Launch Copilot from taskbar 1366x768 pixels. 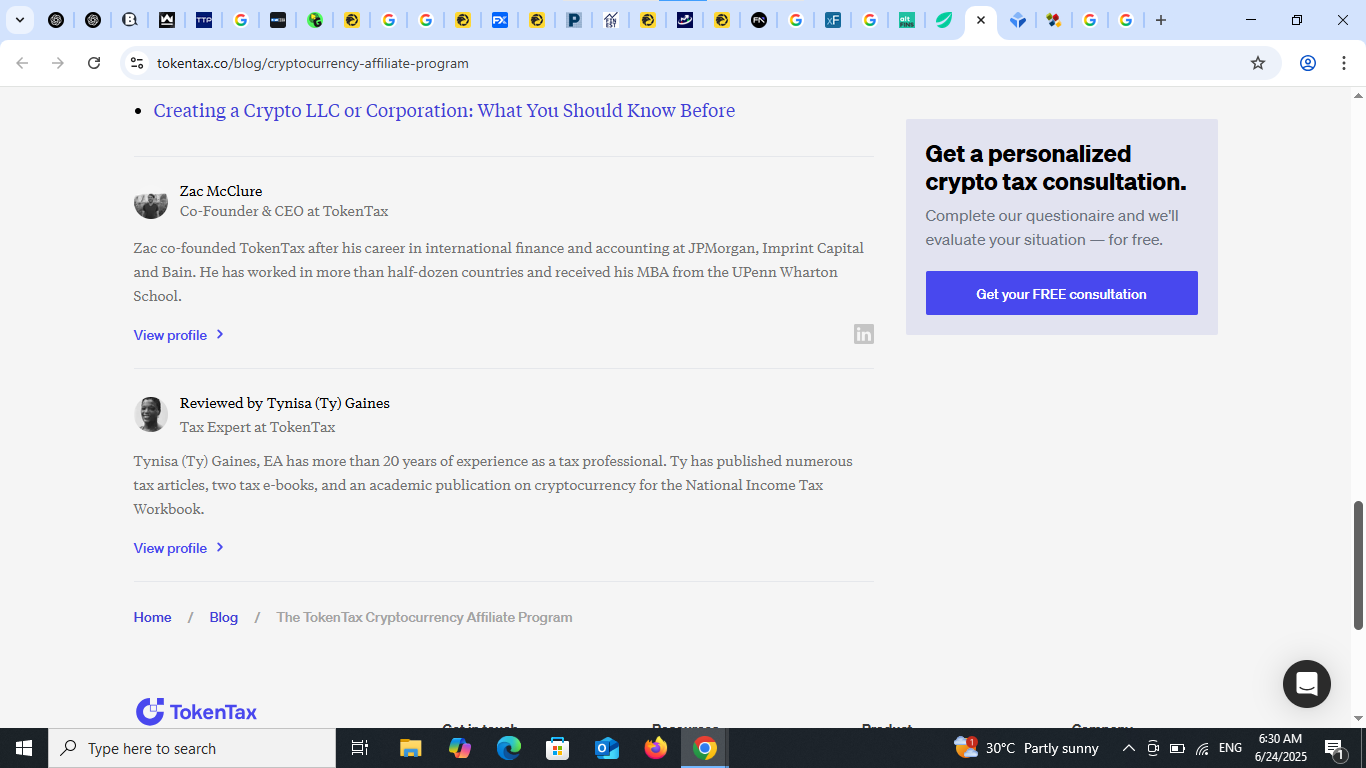pyautogui.click(x=460, y=748)
